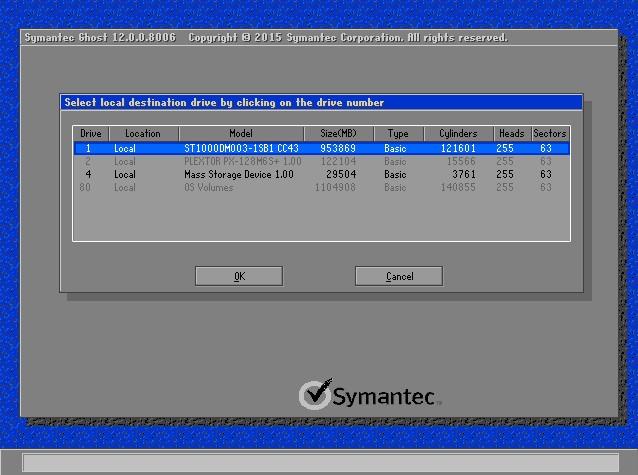Click the Drive column header

click(91, 134)
